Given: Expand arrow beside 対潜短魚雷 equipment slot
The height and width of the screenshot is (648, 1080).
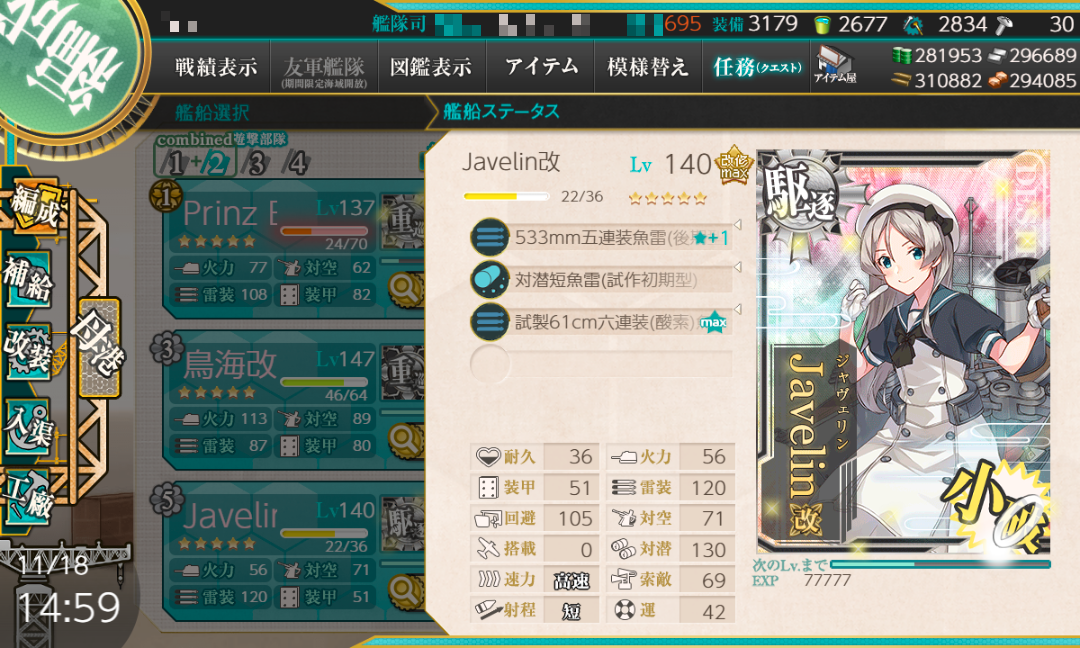Looking at the screenshot, I should tap(737, 267).
